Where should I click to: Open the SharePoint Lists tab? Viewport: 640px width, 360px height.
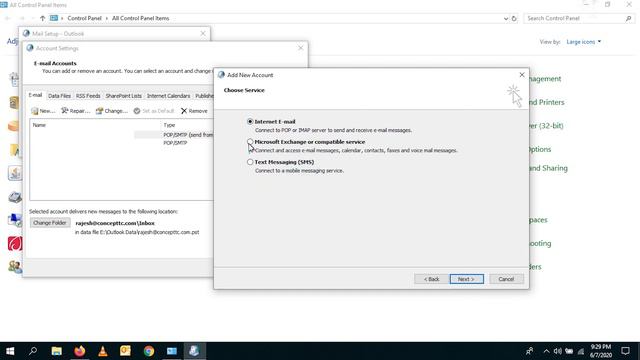[x=123, y=96]
